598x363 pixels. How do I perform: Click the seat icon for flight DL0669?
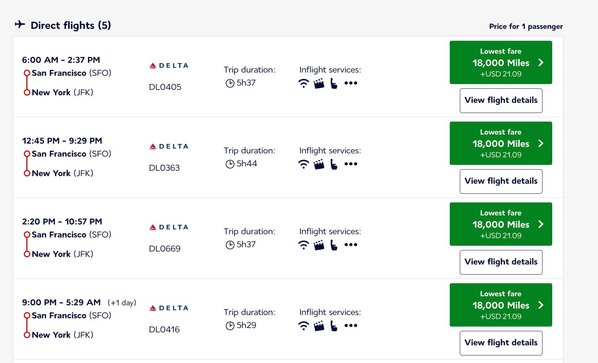pyautogui.click(x=334, y=245)
